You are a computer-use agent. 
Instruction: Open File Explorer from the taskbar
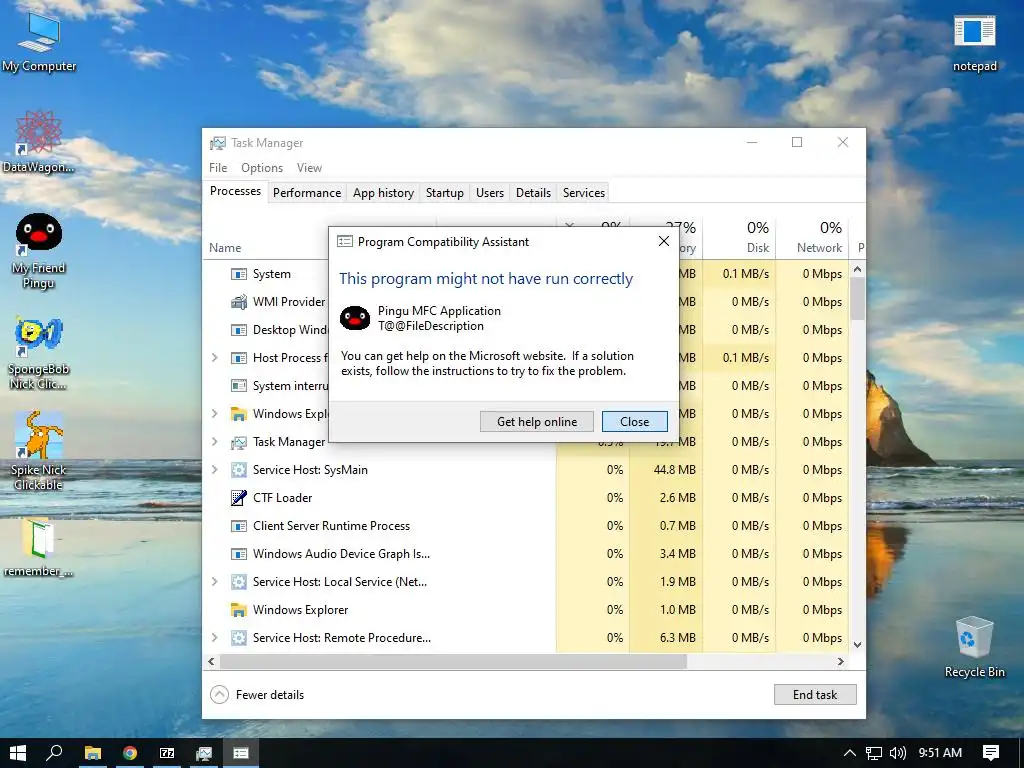93,753
